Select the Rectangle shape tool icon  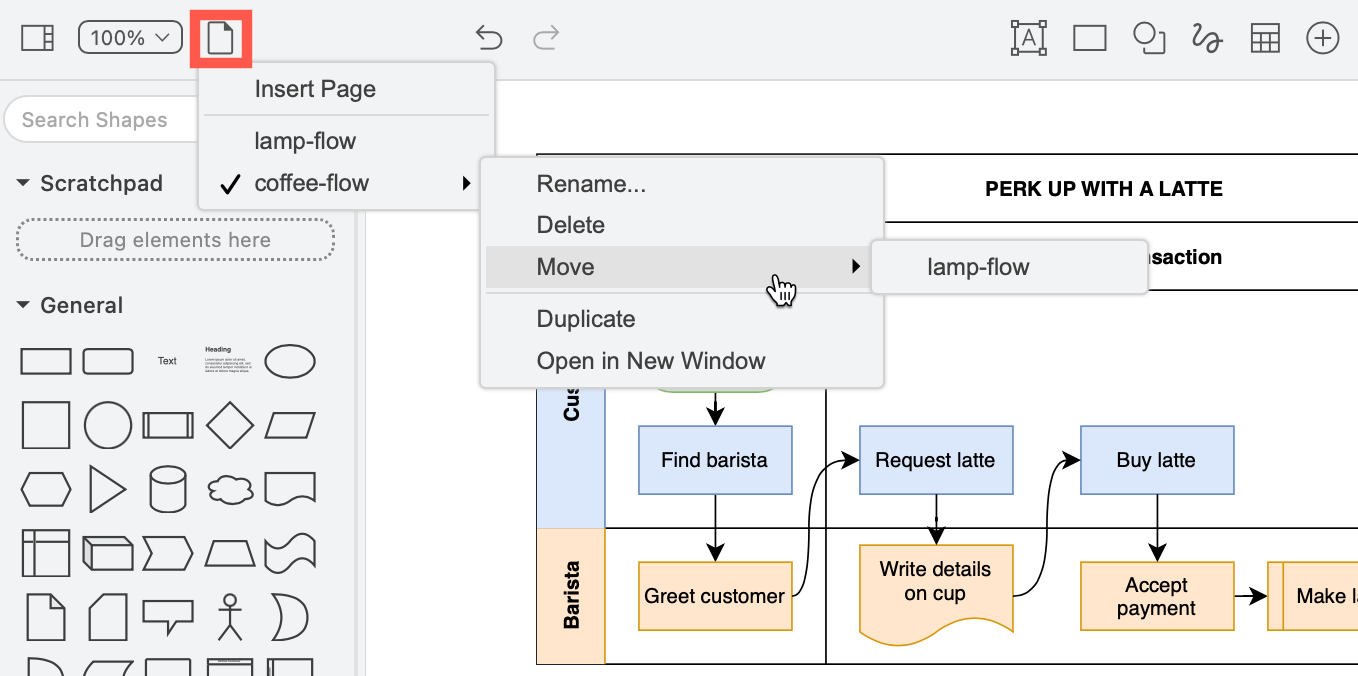pos(1089,37)
